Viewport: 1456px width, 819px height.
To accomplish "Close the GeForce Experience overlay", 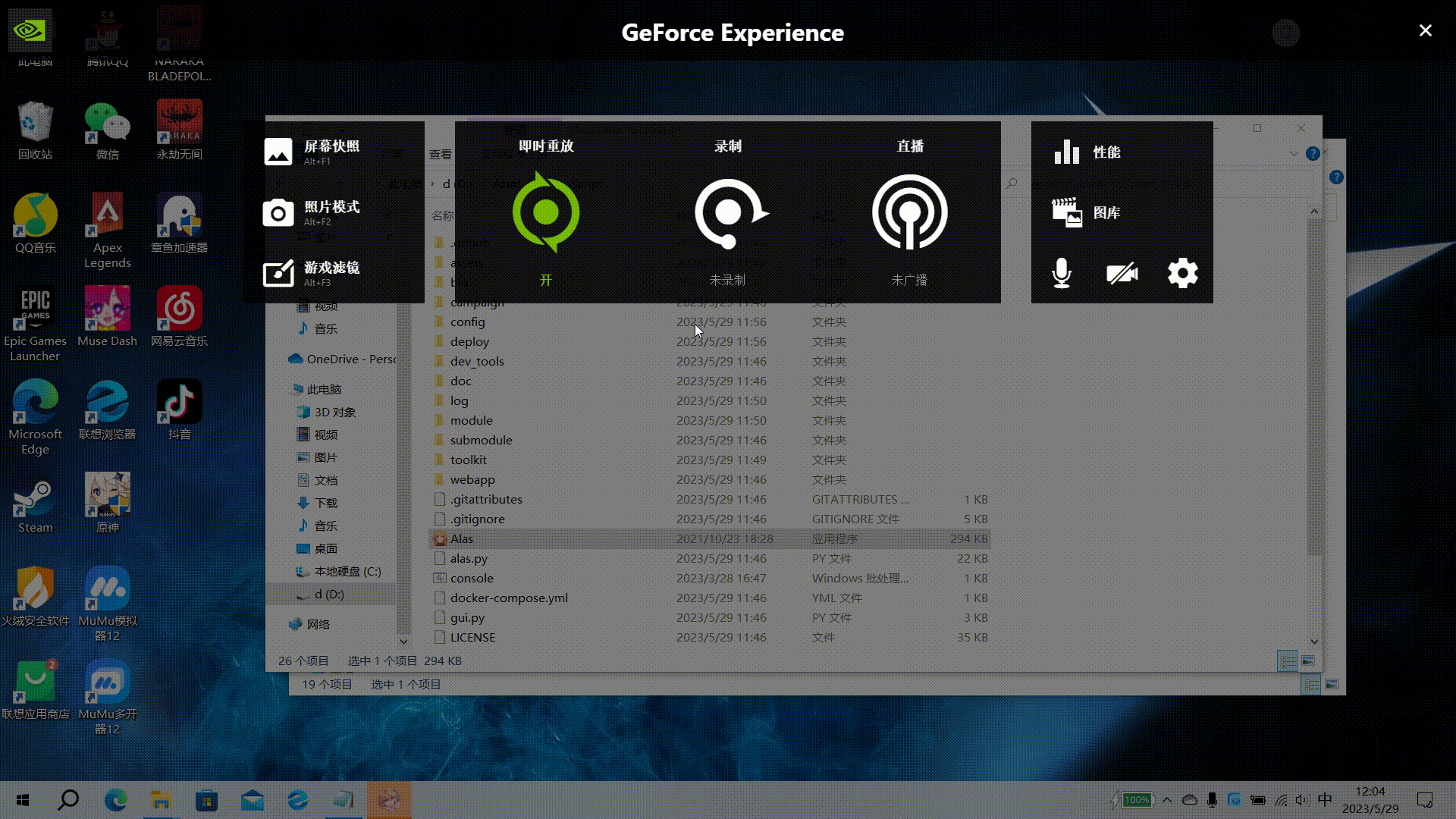I will pos(1426,30).
